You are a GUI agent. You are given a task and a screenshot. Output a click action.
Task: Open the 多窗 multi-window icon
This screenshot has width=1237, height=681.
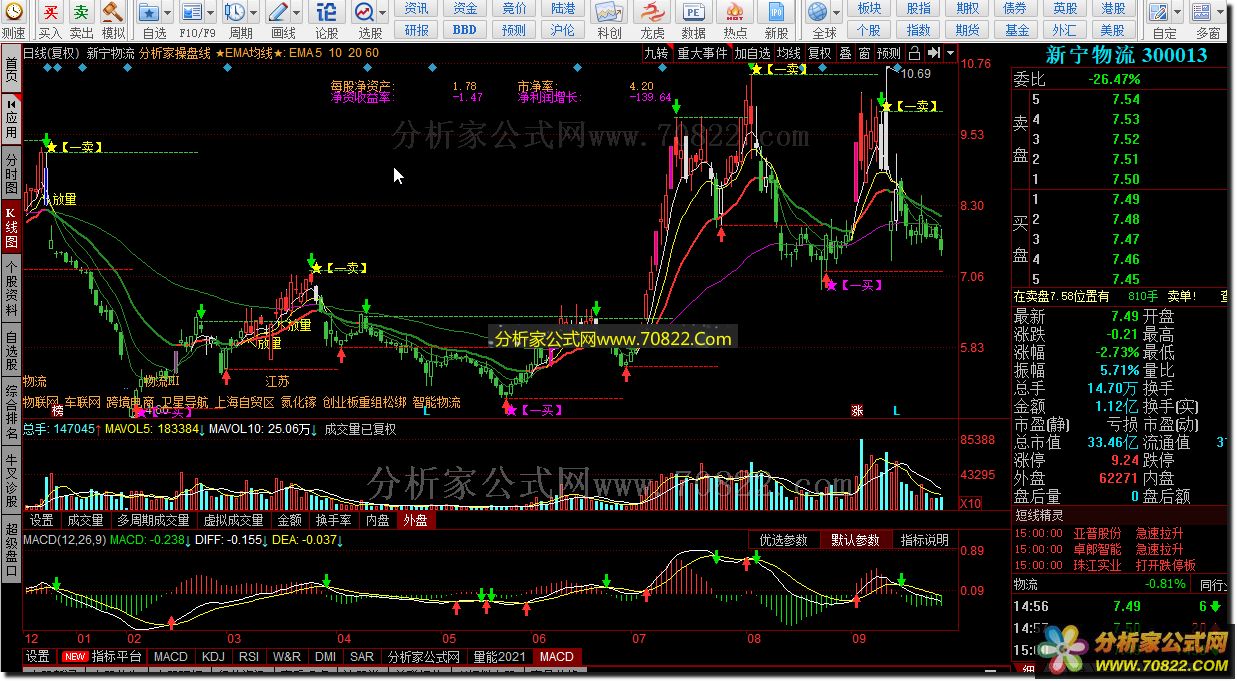[1203, 13]
